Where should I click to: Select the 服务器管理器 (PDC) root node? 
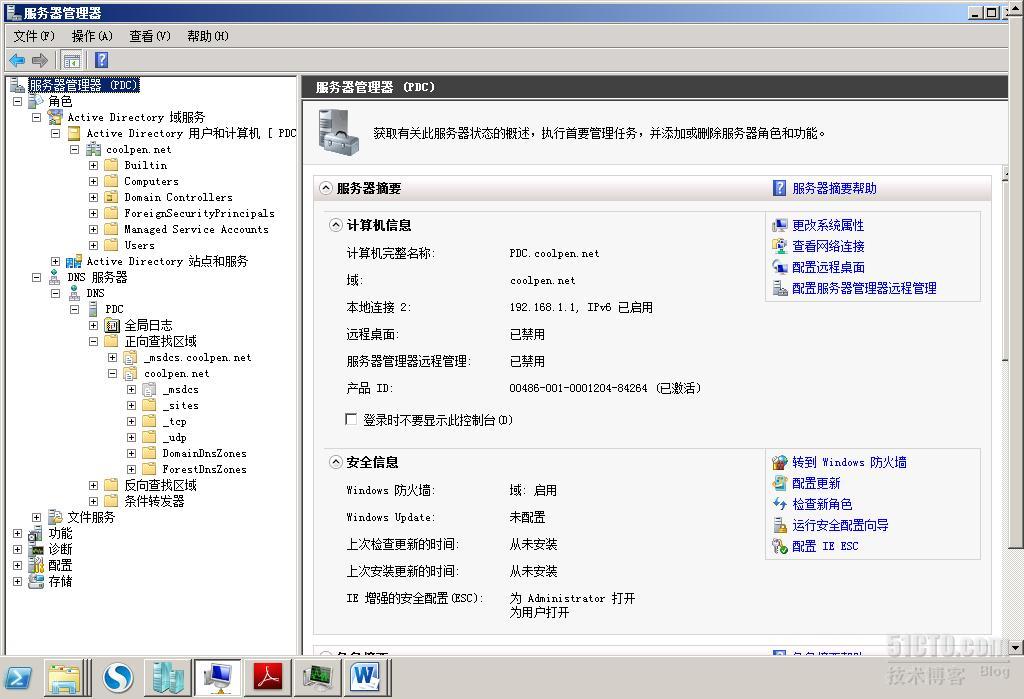pos(84,85)
